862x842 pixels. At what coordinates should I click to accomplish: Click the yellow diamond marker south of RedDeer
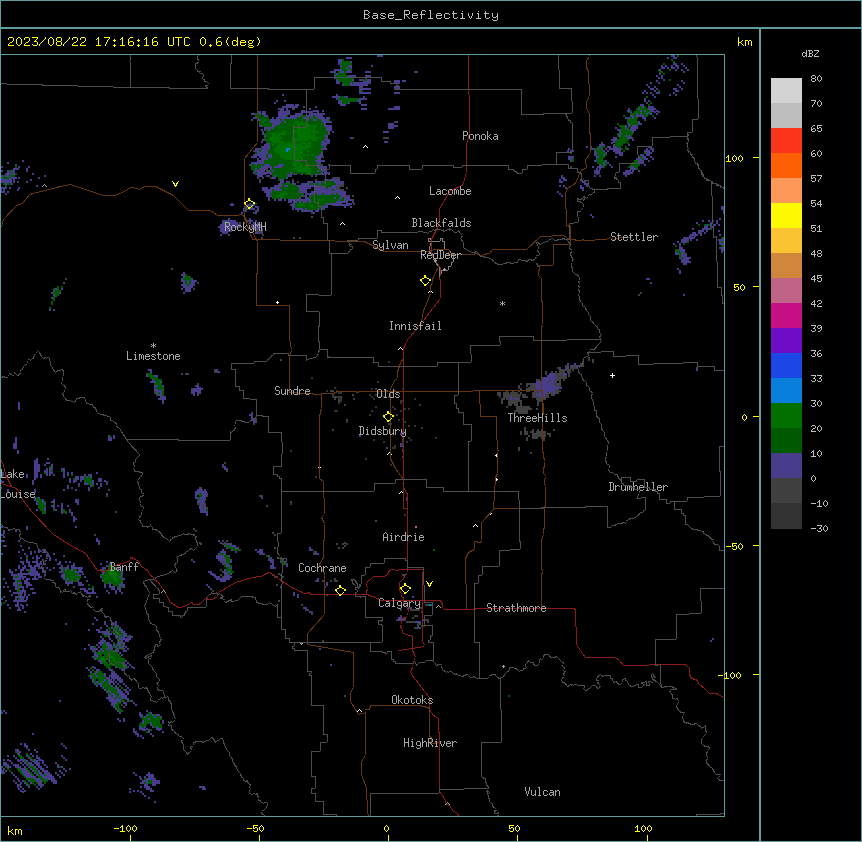tap(425, 280)
